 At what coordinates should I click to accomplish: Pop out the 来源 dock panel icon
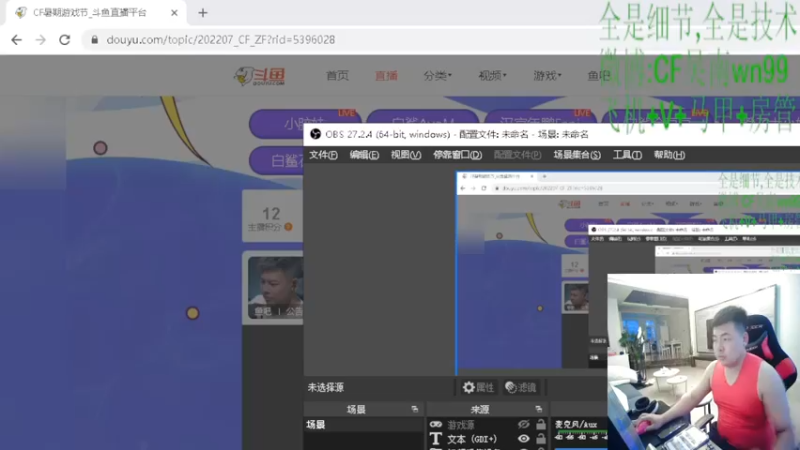(538, 409)
